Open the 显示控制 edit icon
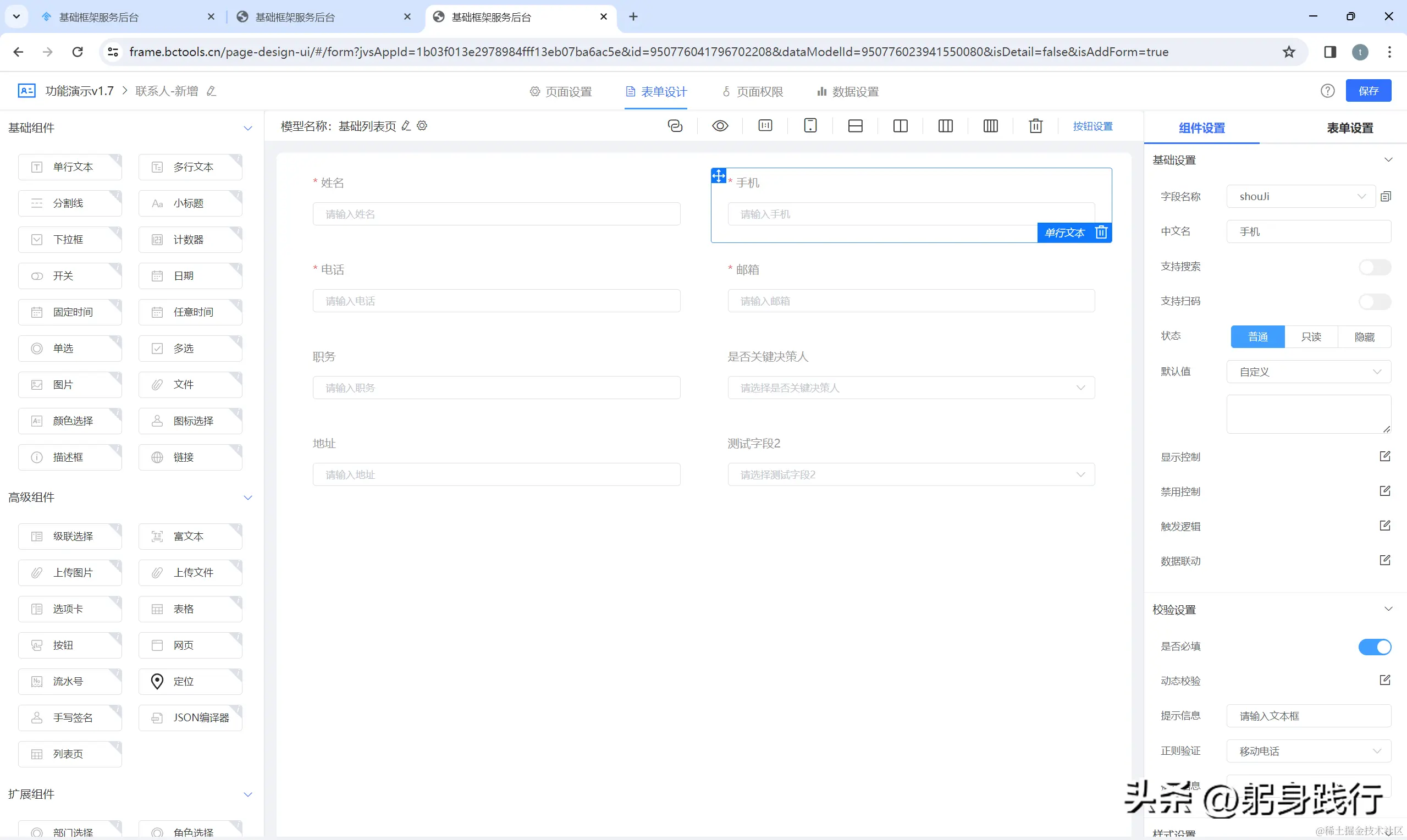 [x=1384, y=456]
